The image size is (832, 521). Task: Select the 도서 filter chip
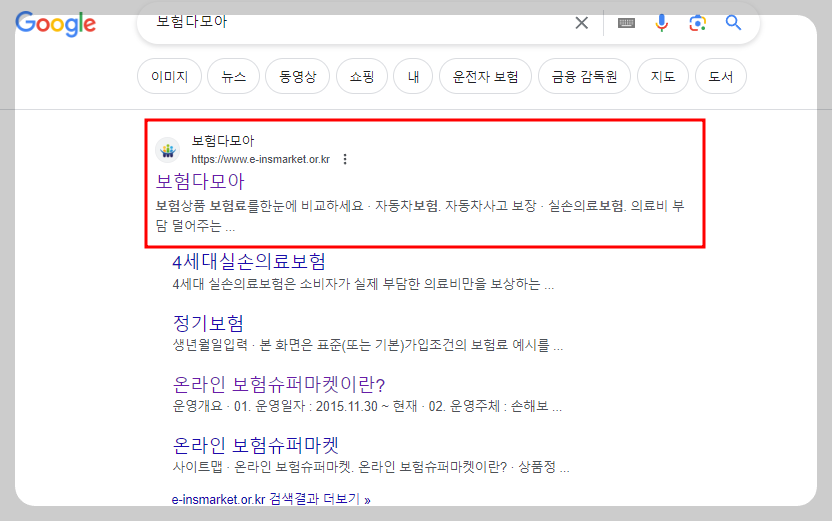pos(721,76)
